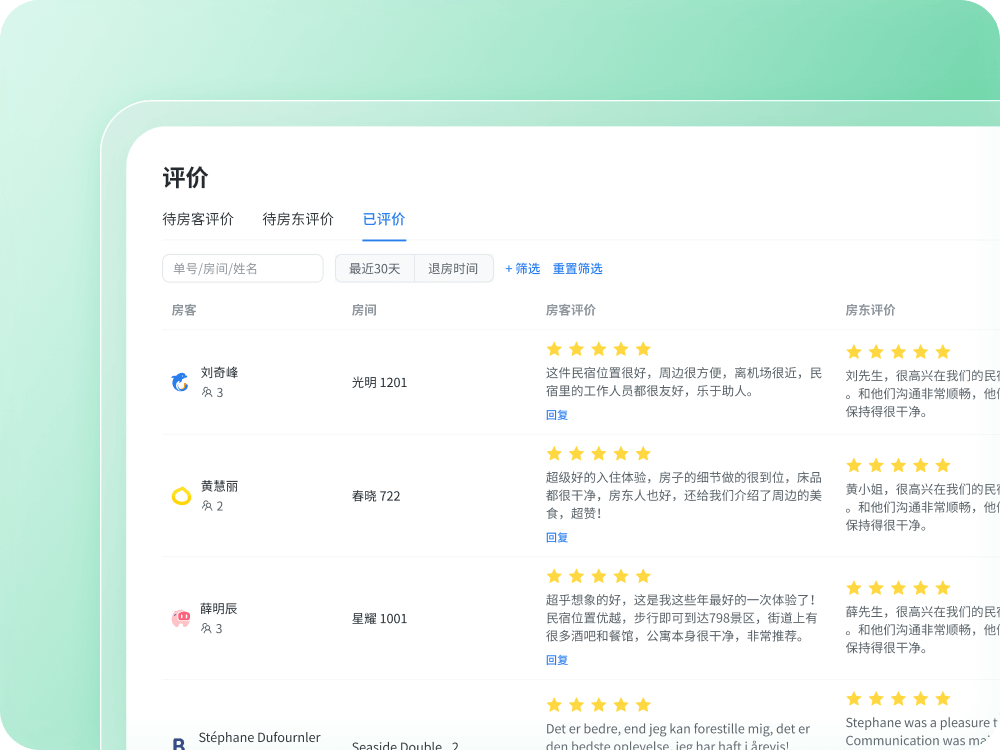Click the 重置筛选 reset link

click(578, 268)
